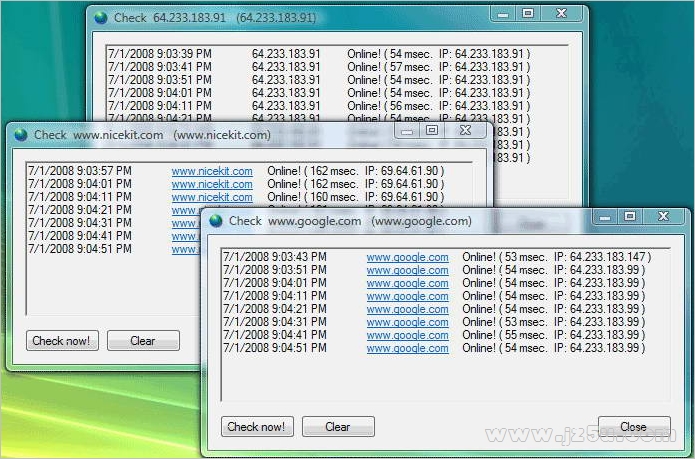Open www.nicekit.com link in 9:03:57 PM row
Image resolution: width=695 pixels, height=459 pixels.
(x=212, y=171)
